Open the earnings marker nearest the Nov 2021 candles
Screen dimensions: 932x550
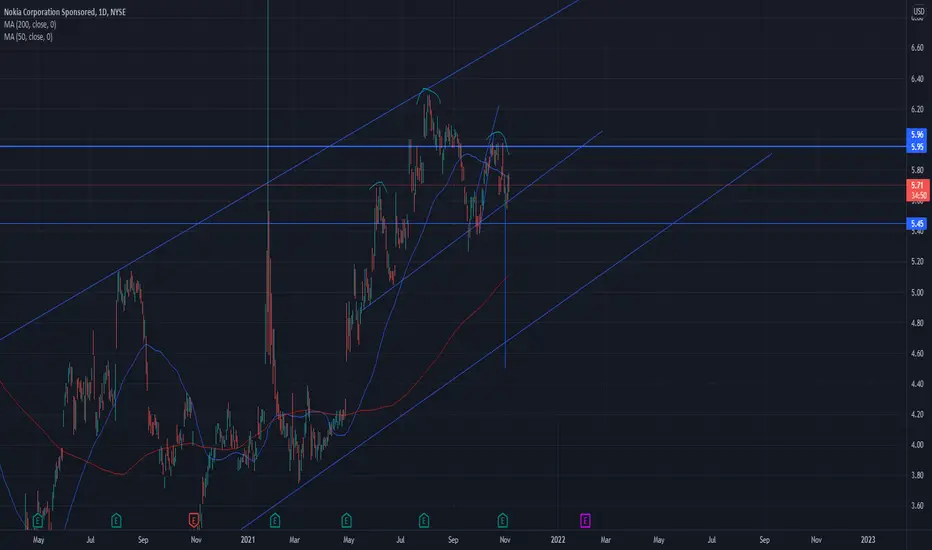tap(502, 521)
